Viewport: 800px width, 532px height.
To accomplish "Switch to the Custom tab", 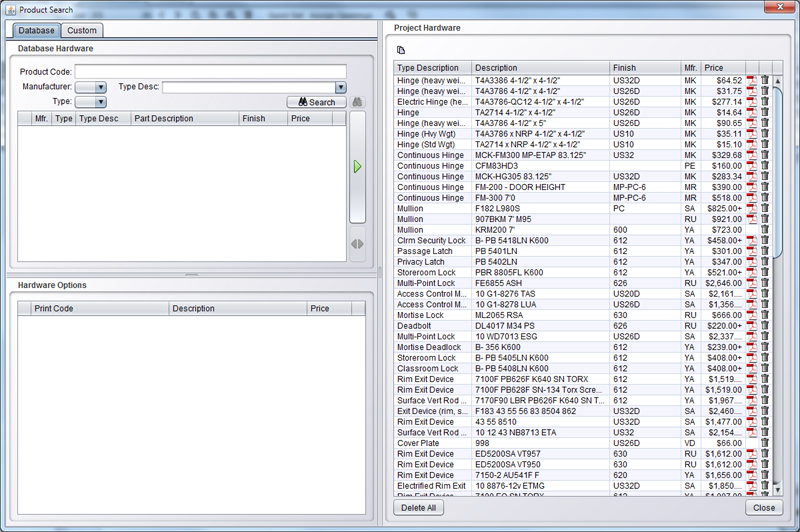I will coord(82,31).
